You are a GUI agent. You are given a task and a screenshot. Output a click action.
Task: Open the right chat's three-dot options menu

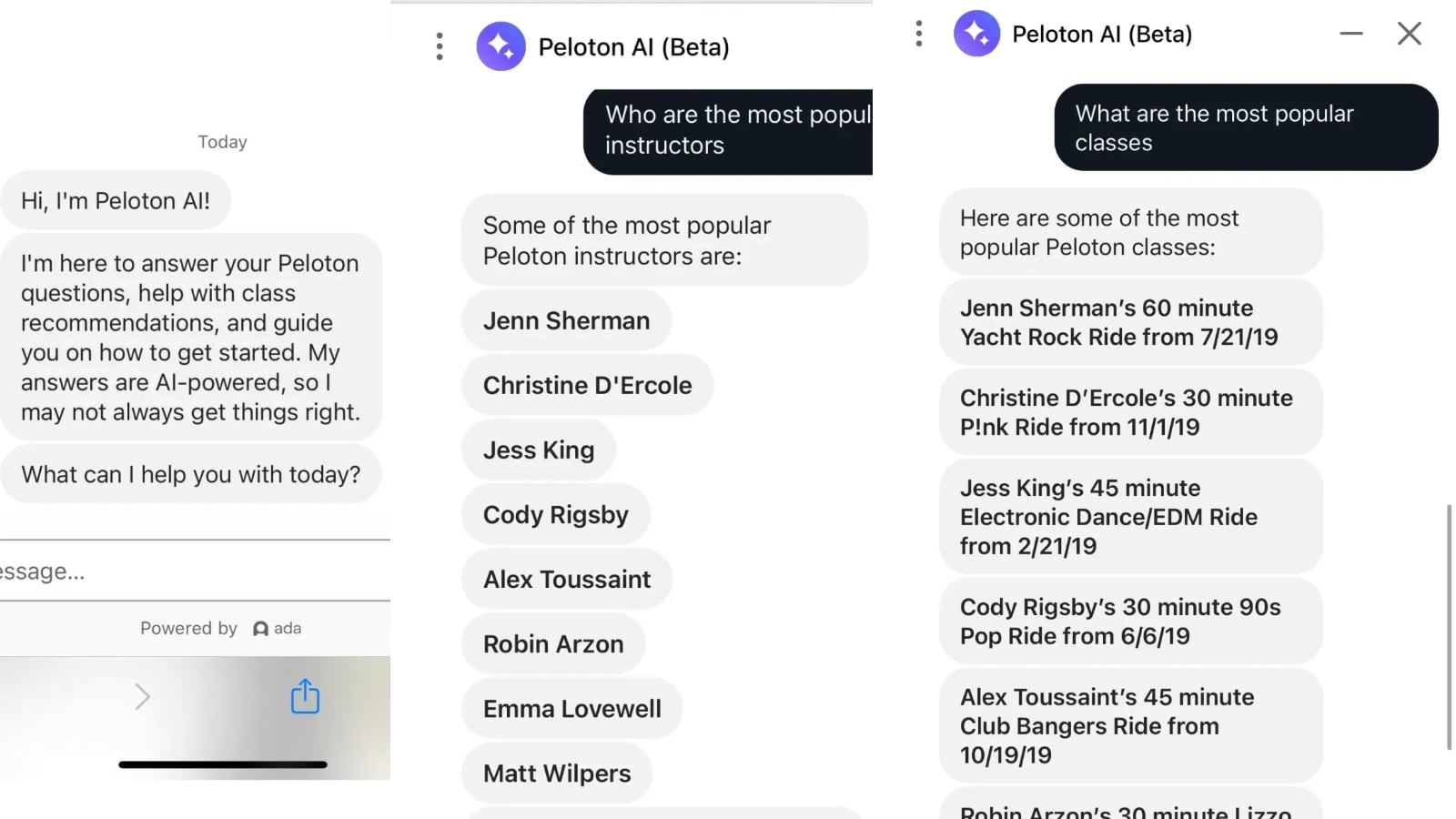[x=919, y=34]
